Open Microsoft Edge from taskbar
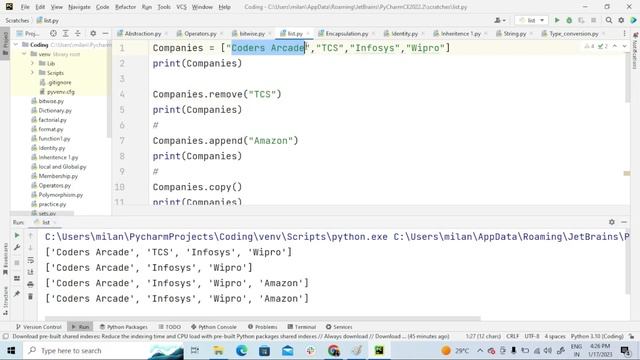 tap(241, 351)
